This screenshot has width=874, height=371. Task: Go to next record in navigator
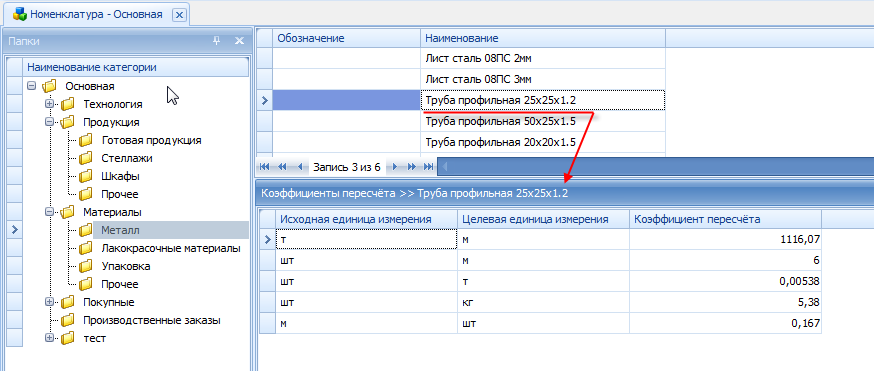point(394,167)
